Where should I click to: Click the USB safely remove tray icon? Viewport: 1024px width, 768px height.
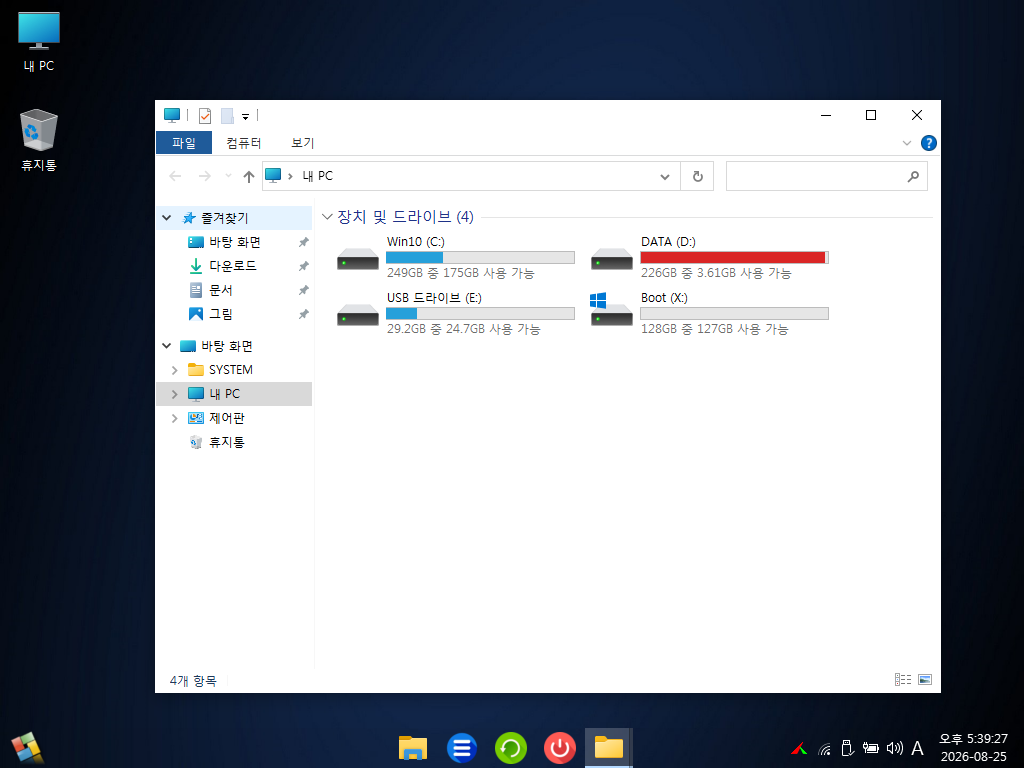coord(847,748)
